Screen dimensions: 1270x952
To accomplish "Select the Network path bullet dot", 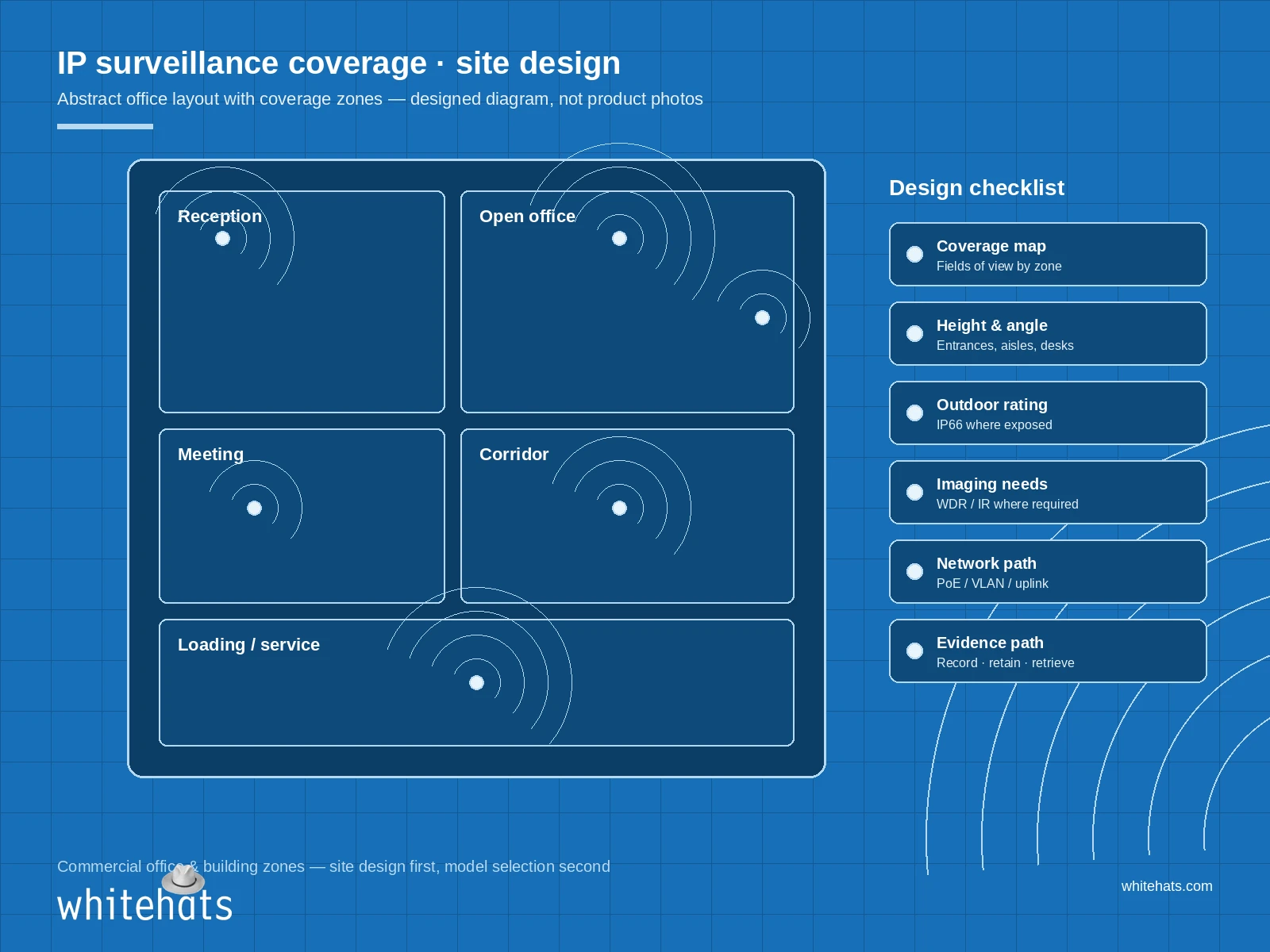I will tap(914, 571).
